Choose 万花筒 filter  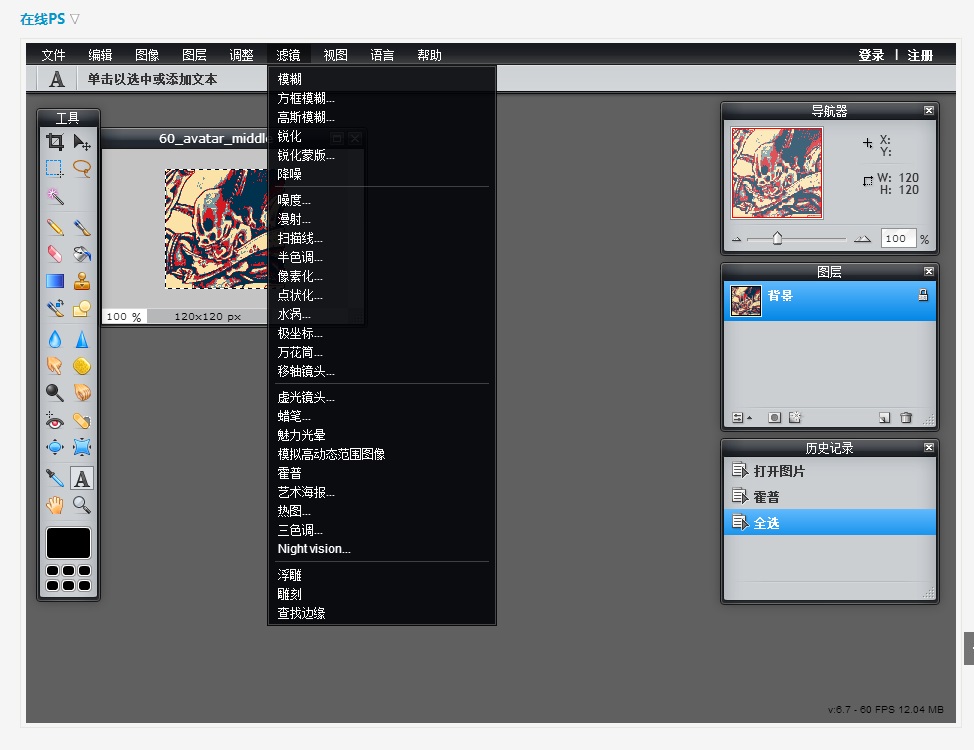pos(381,352)
